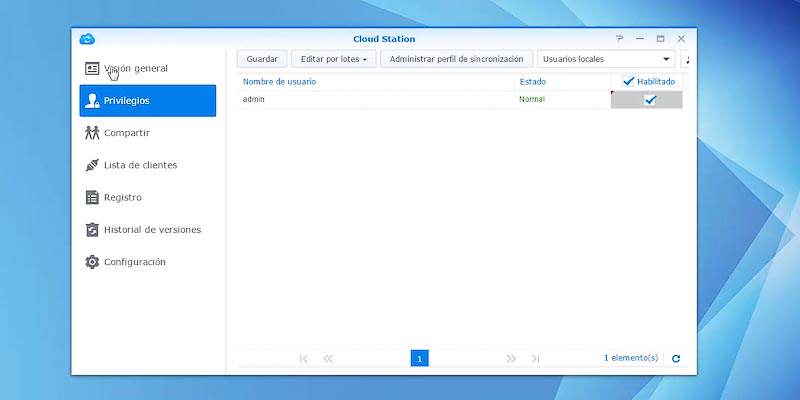Click the 1 elemento(s) count text

[631, 358]
